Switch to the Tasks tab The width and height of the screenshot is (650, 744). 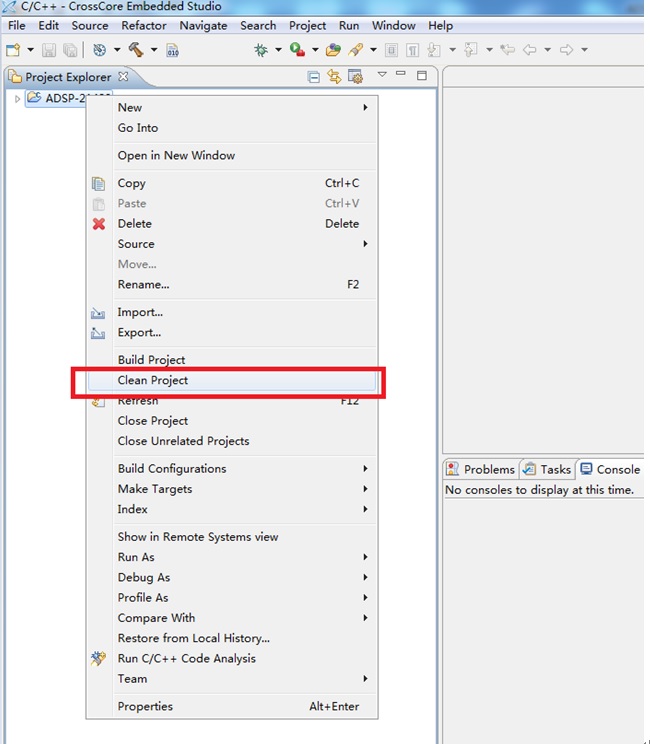(548, 470)
